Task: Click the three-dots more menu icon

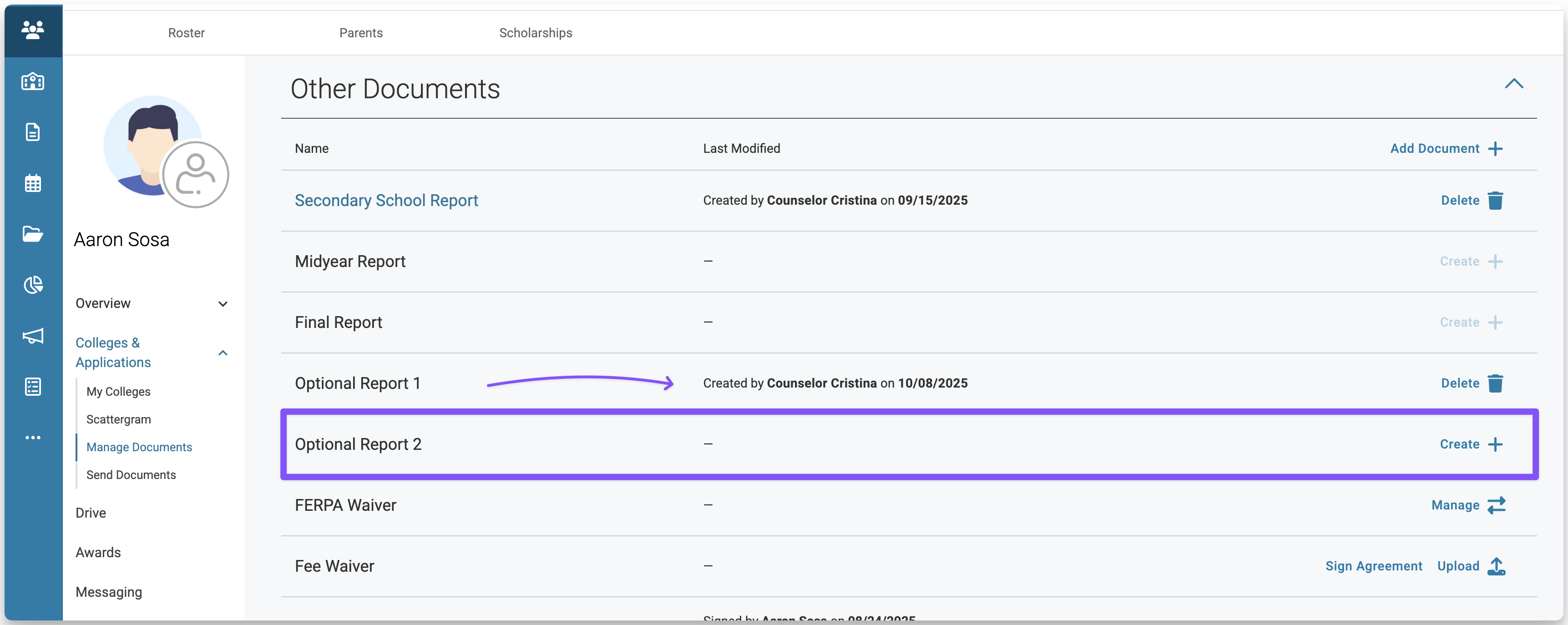Action: click(32, 438)
